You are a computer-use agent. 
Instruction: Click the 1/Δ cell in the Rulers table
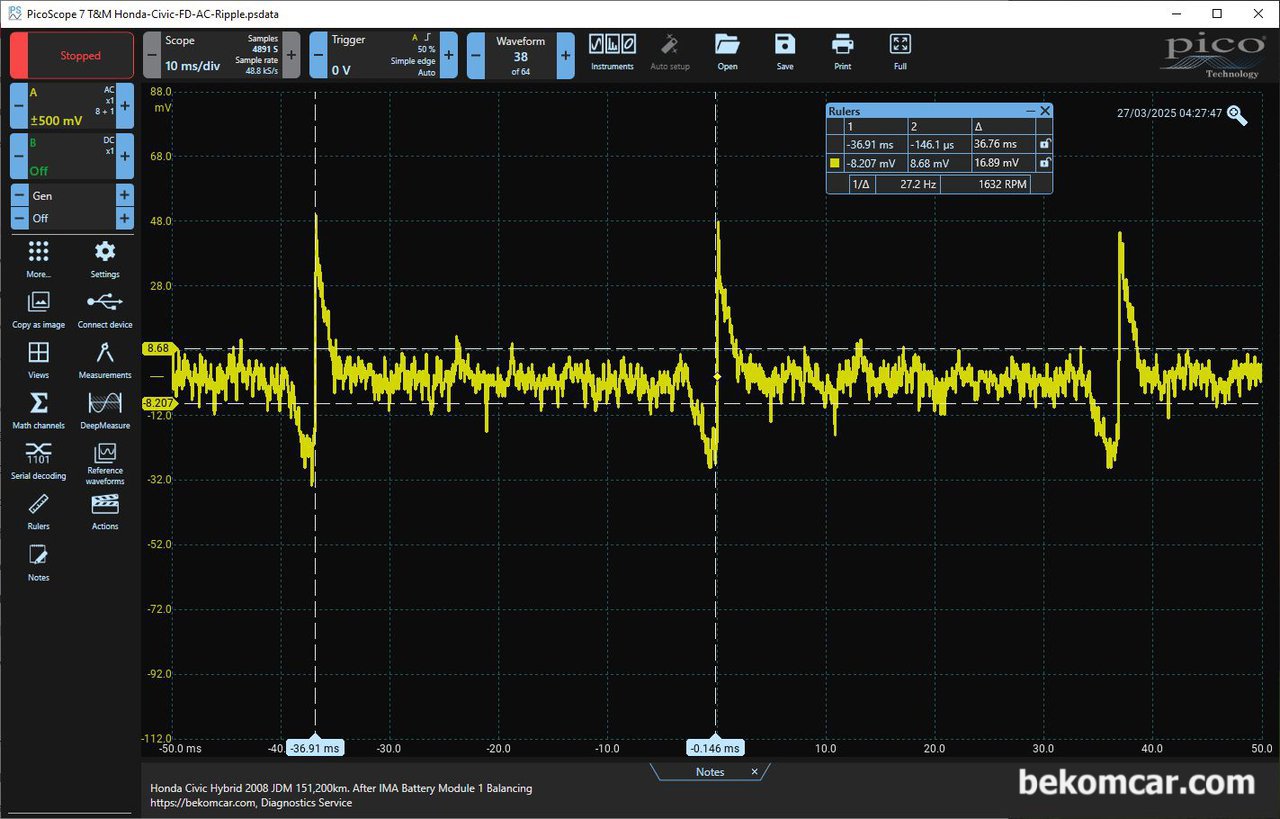(860, 184)
